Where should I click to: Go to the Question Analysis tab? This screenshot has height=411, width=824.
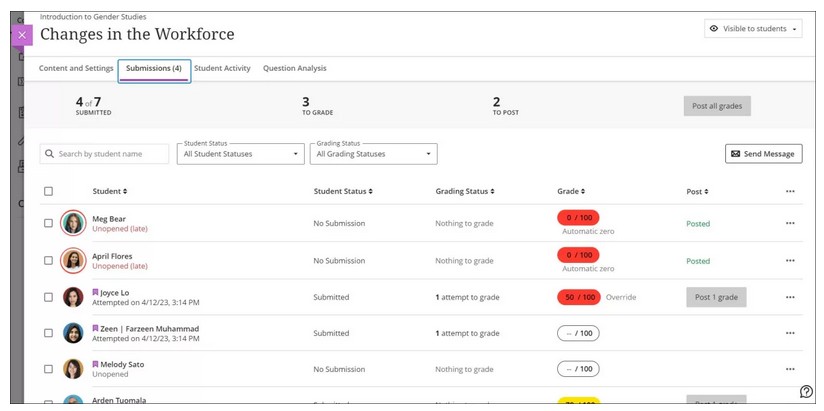(x=294, y=68)
